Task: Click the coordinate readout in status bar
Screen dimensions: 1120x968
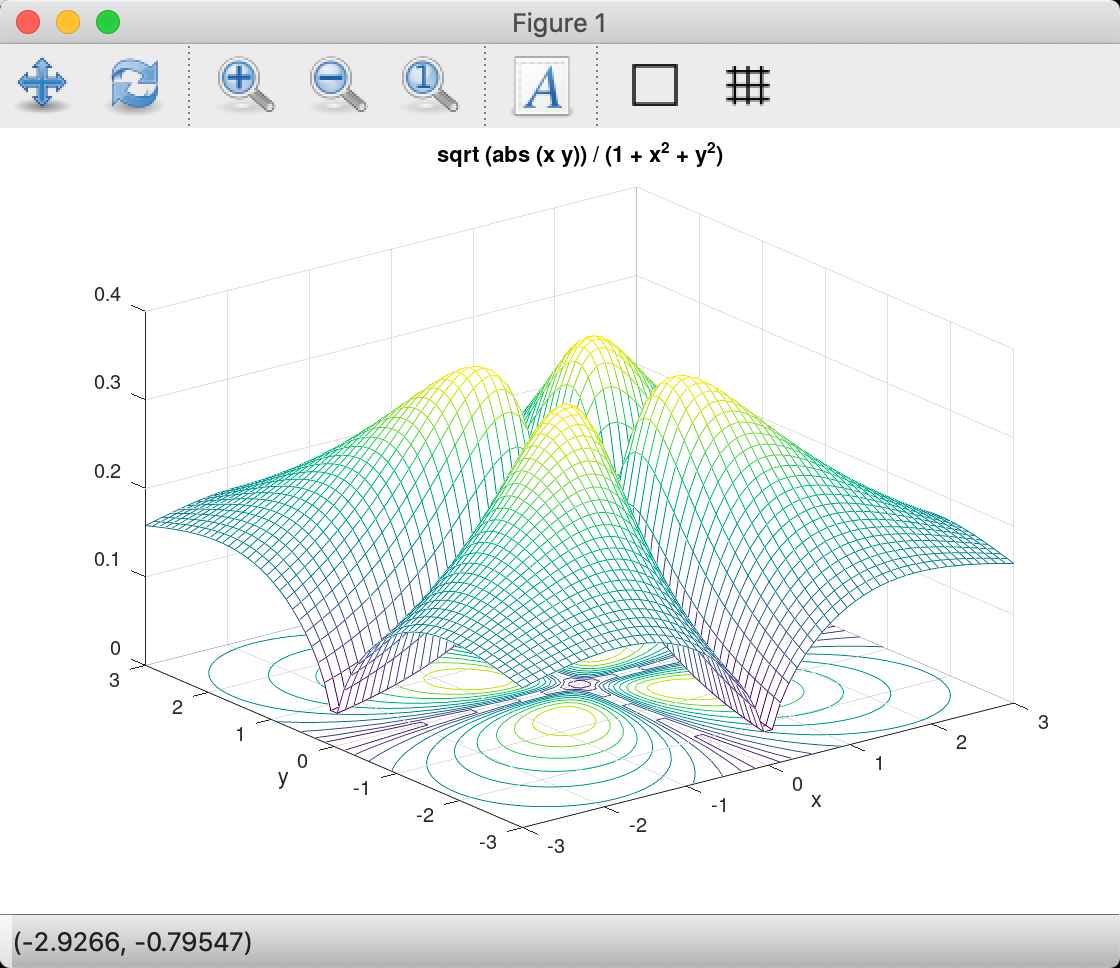Action: click(132, 941)
